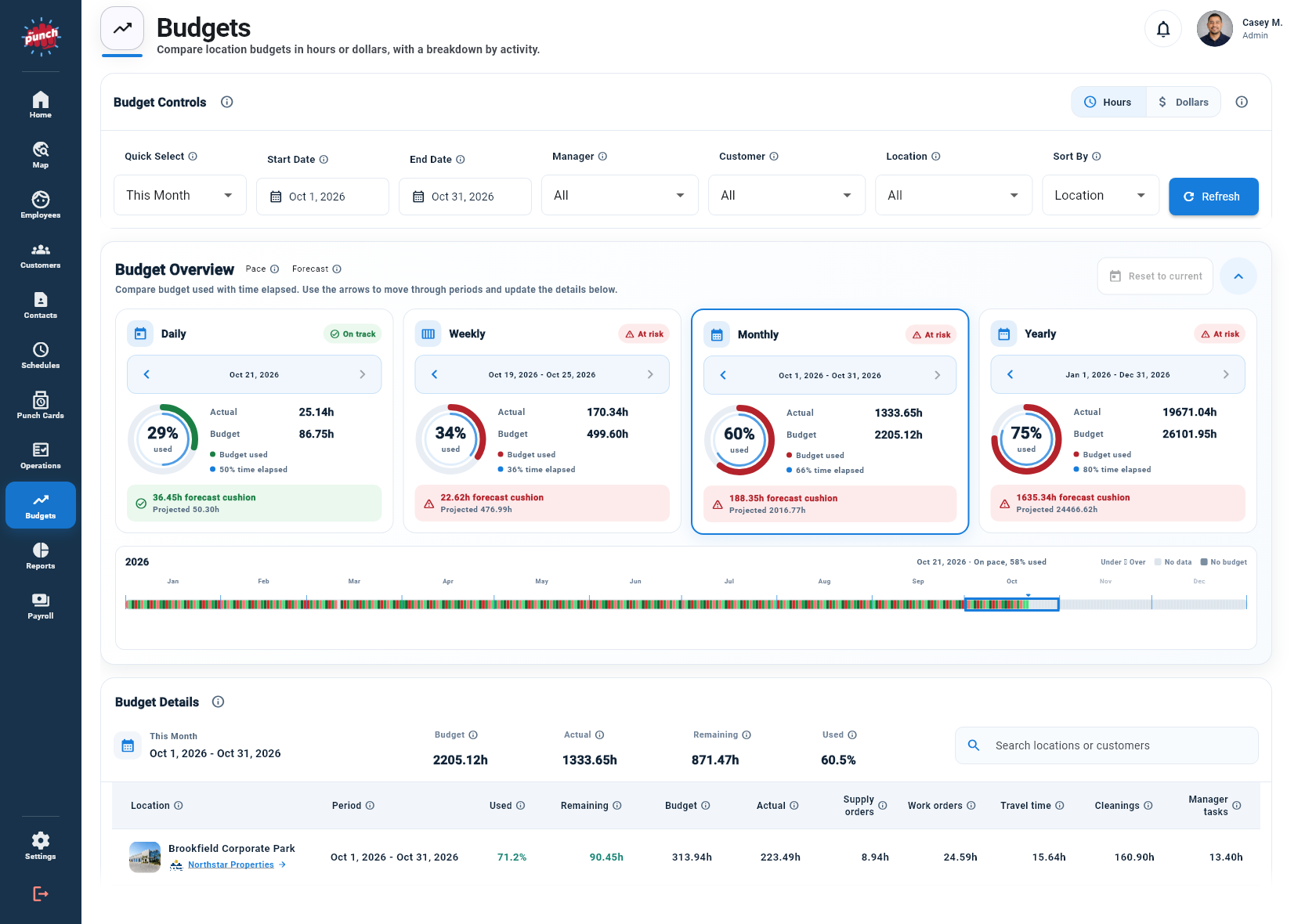1316x924 pixels.
Task: Open the Sort By Location dropdown
Action: [x=1101, y=195]
